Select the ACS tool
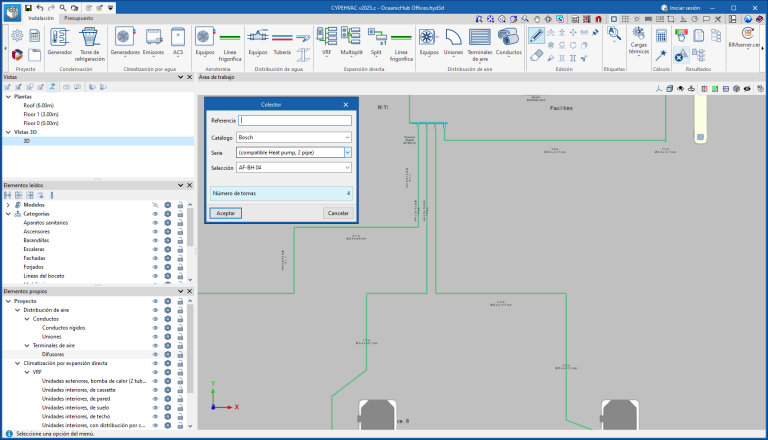 (178, 41)
